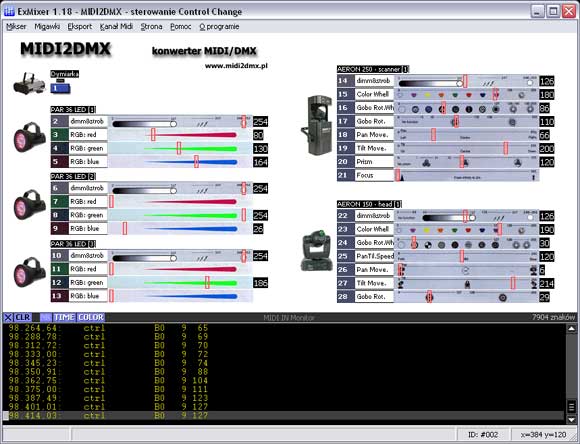Toggle the COLOR button in MIDI monitor
The image size is (580, 444).
(x=91, y=317)
